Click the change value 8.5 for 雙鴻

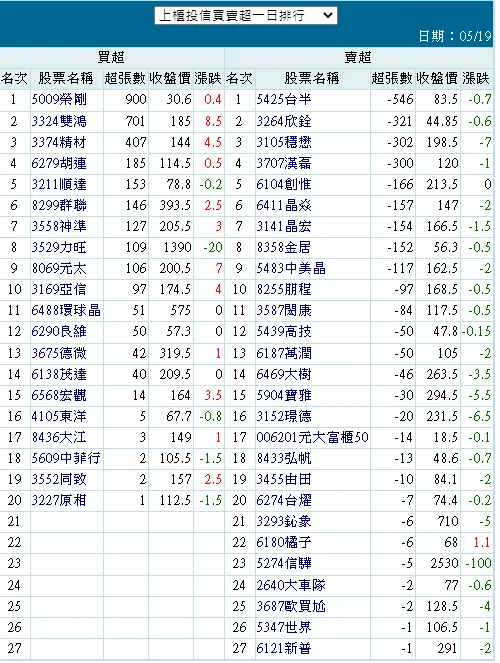tap(213, 122)
